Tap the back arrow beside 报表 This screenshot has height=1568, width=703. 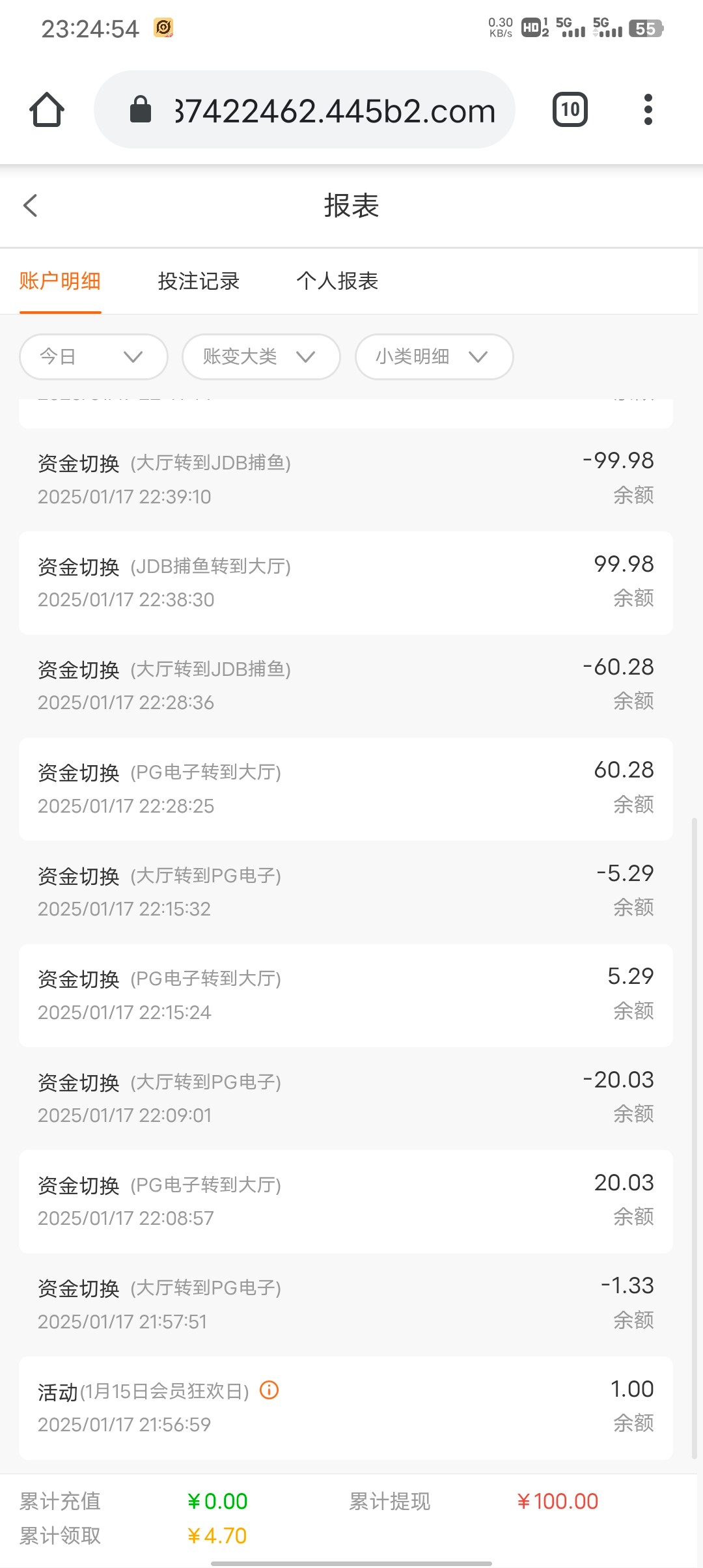31,206
